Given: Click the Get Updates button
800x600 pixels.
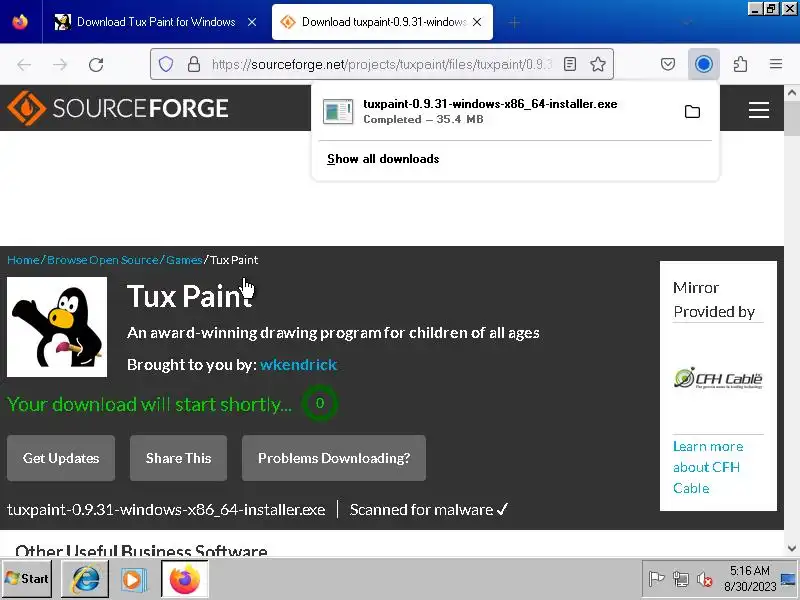Looking at the screenshot, I should click(61, 458).
